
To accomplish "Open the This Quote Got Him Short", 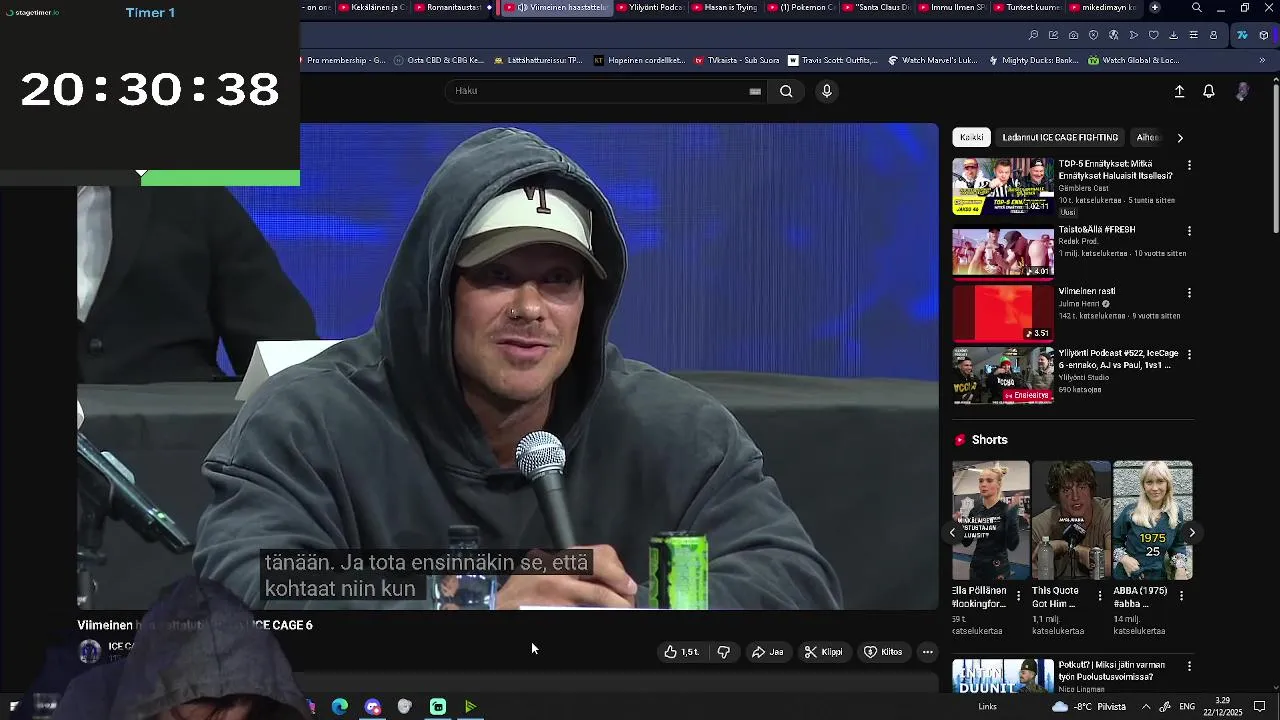I will (x=1071, y=520).
